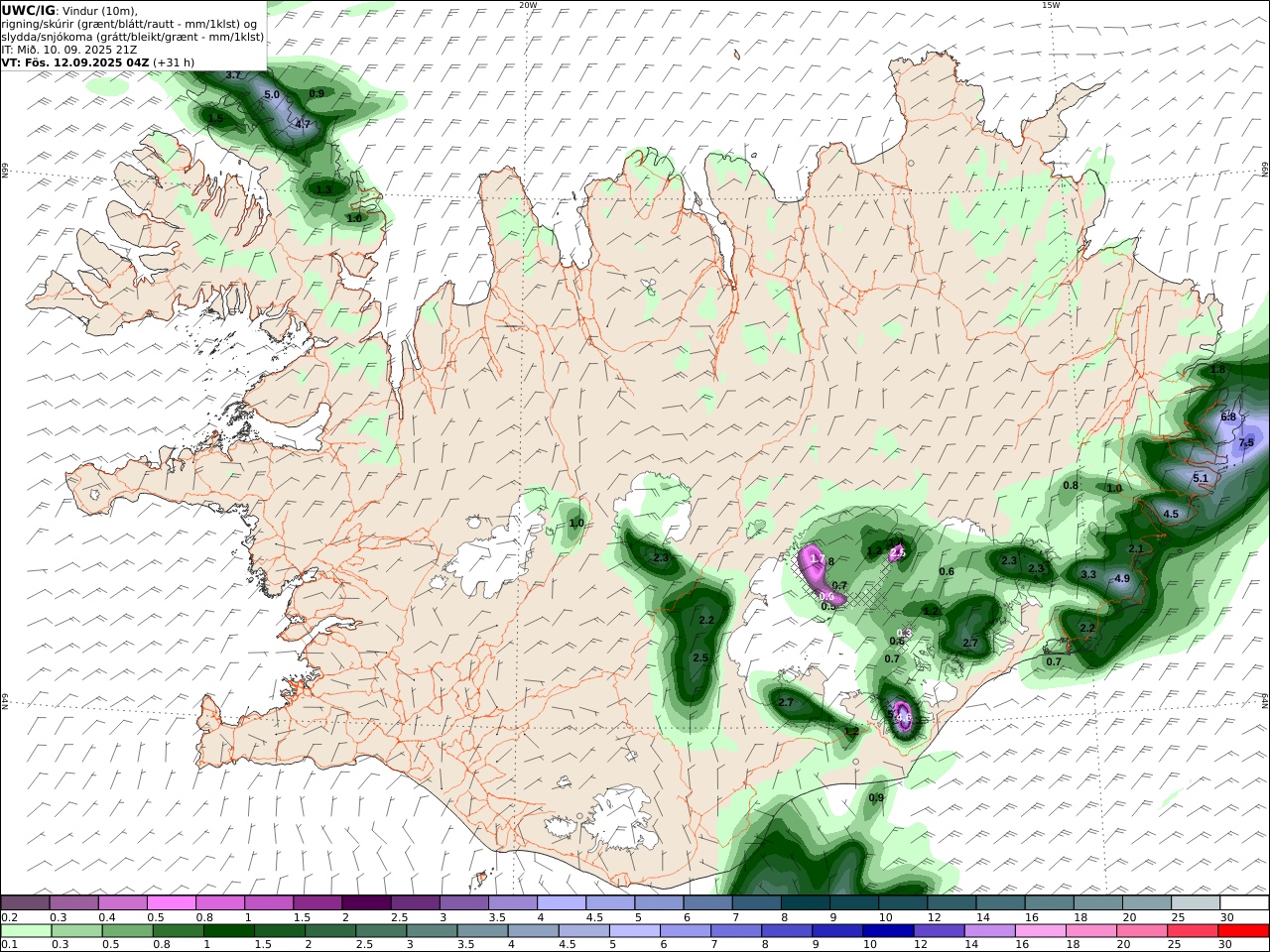Click the 5.0 precipitation value on the map
Image resolution: width=1270 pixels, height=952 pixels.
click(272, 95)
